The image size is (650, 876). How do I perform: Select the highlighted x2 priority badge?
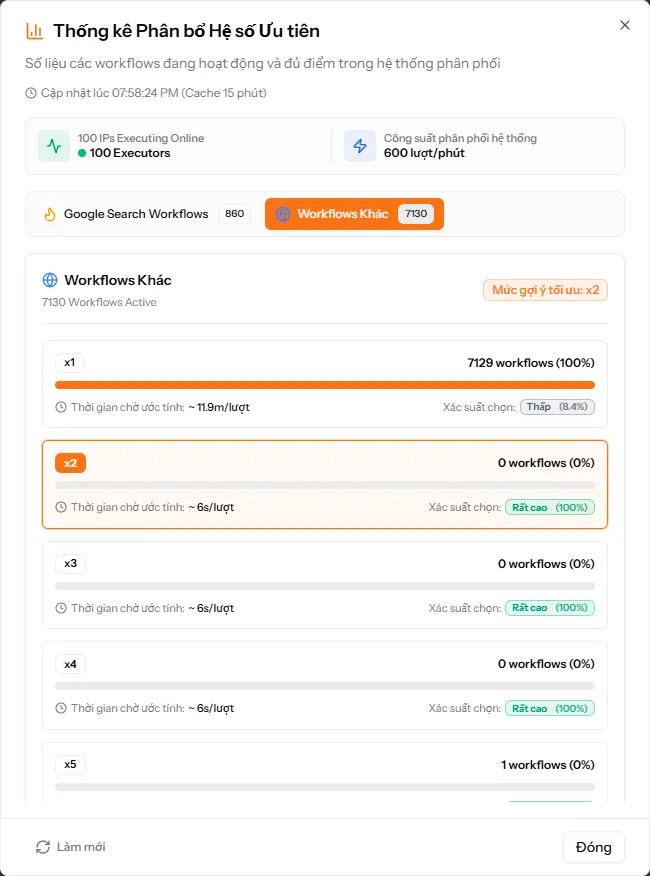pos(70,463)
